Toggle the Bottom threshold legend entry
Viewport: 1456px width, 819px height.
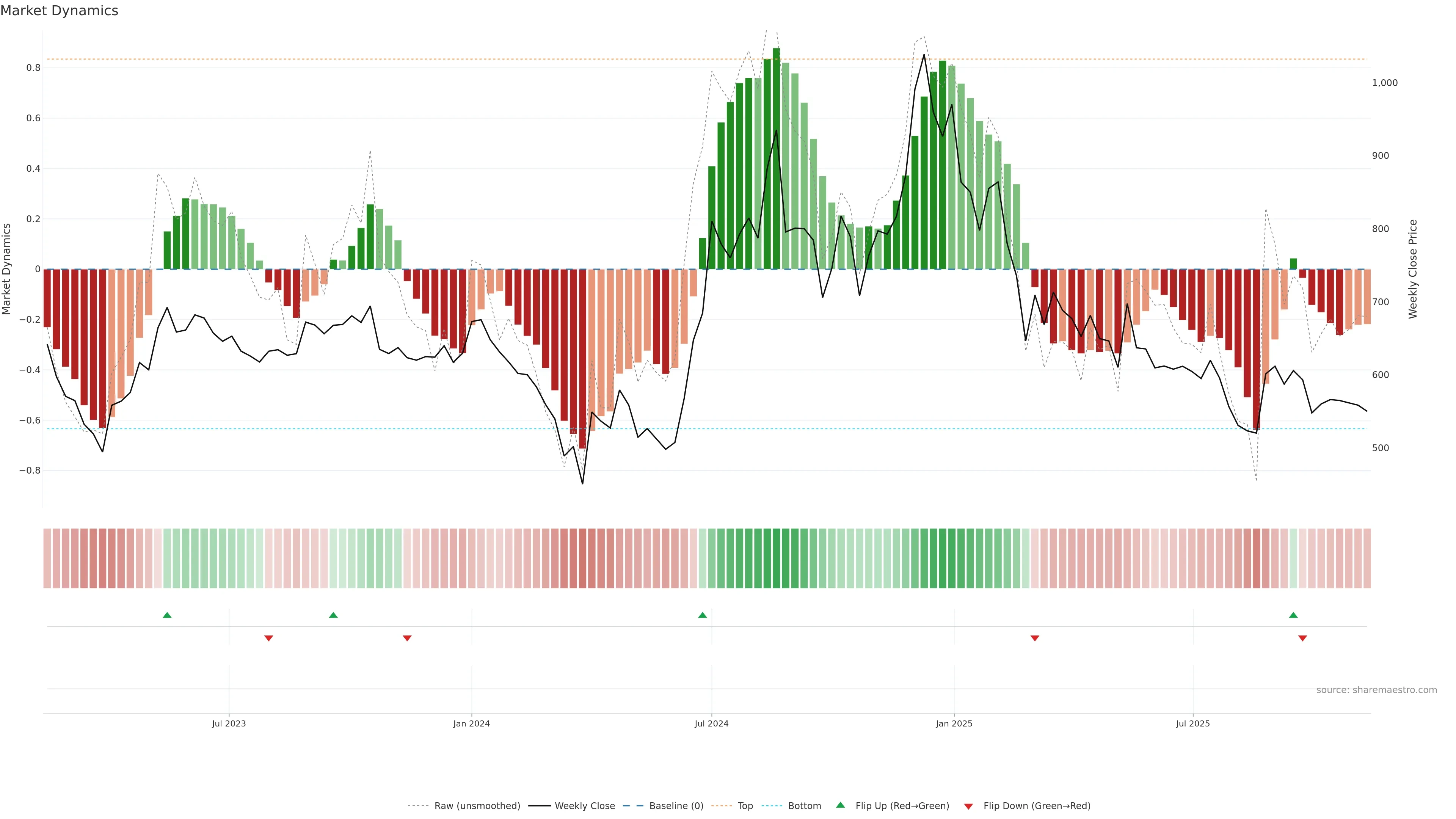pyautogui.click(x=804, y=806)
